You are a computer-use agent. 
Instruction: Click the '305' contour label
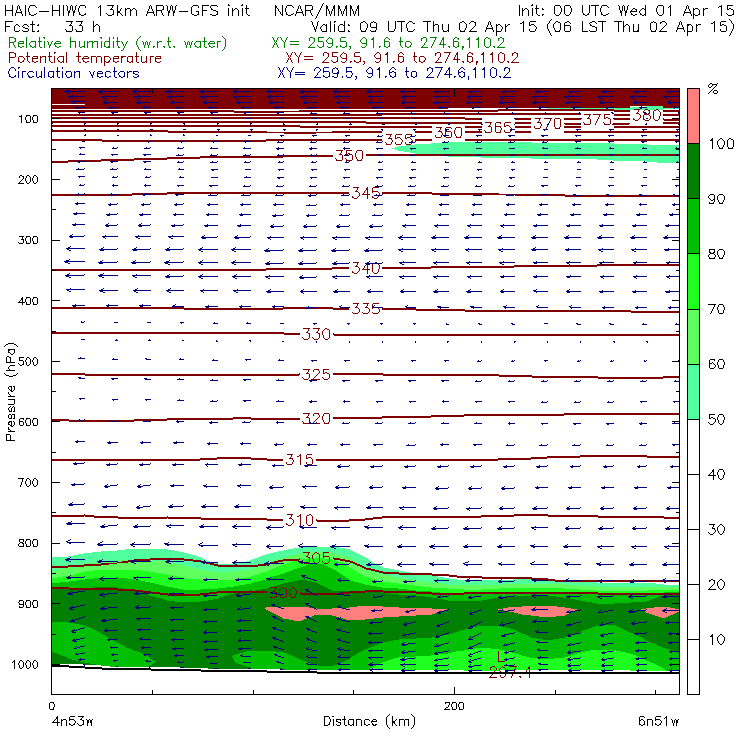(x=317, y=558)
